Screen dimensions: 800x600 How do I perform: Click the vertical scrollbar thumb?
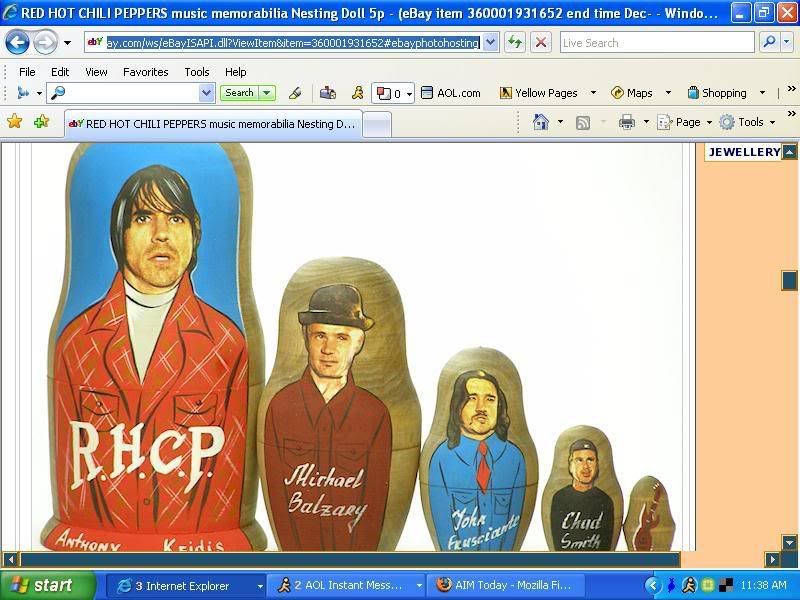point(789,280)
